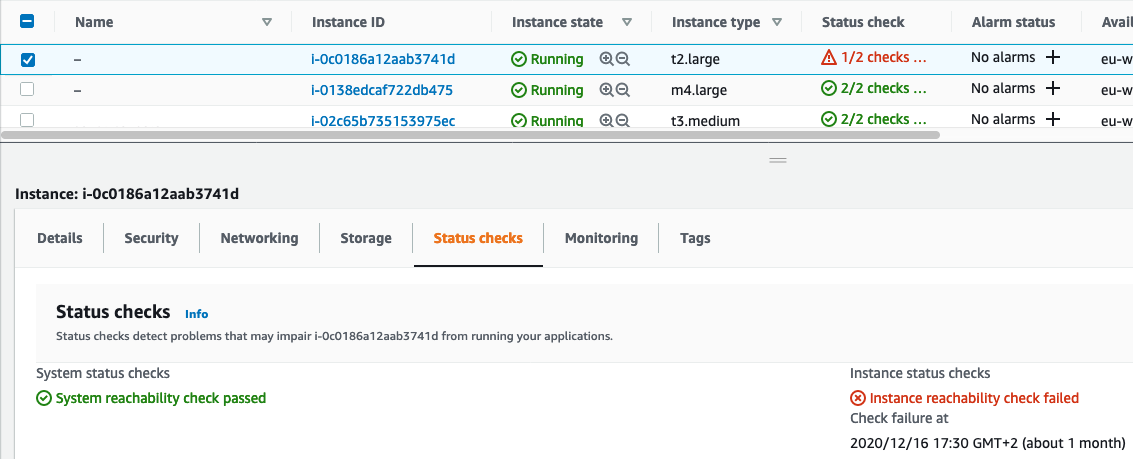The width and height of the screenshot is (1133, 459).
Task: Open instance link i-0138edcaf722db475
Action: 382,90
